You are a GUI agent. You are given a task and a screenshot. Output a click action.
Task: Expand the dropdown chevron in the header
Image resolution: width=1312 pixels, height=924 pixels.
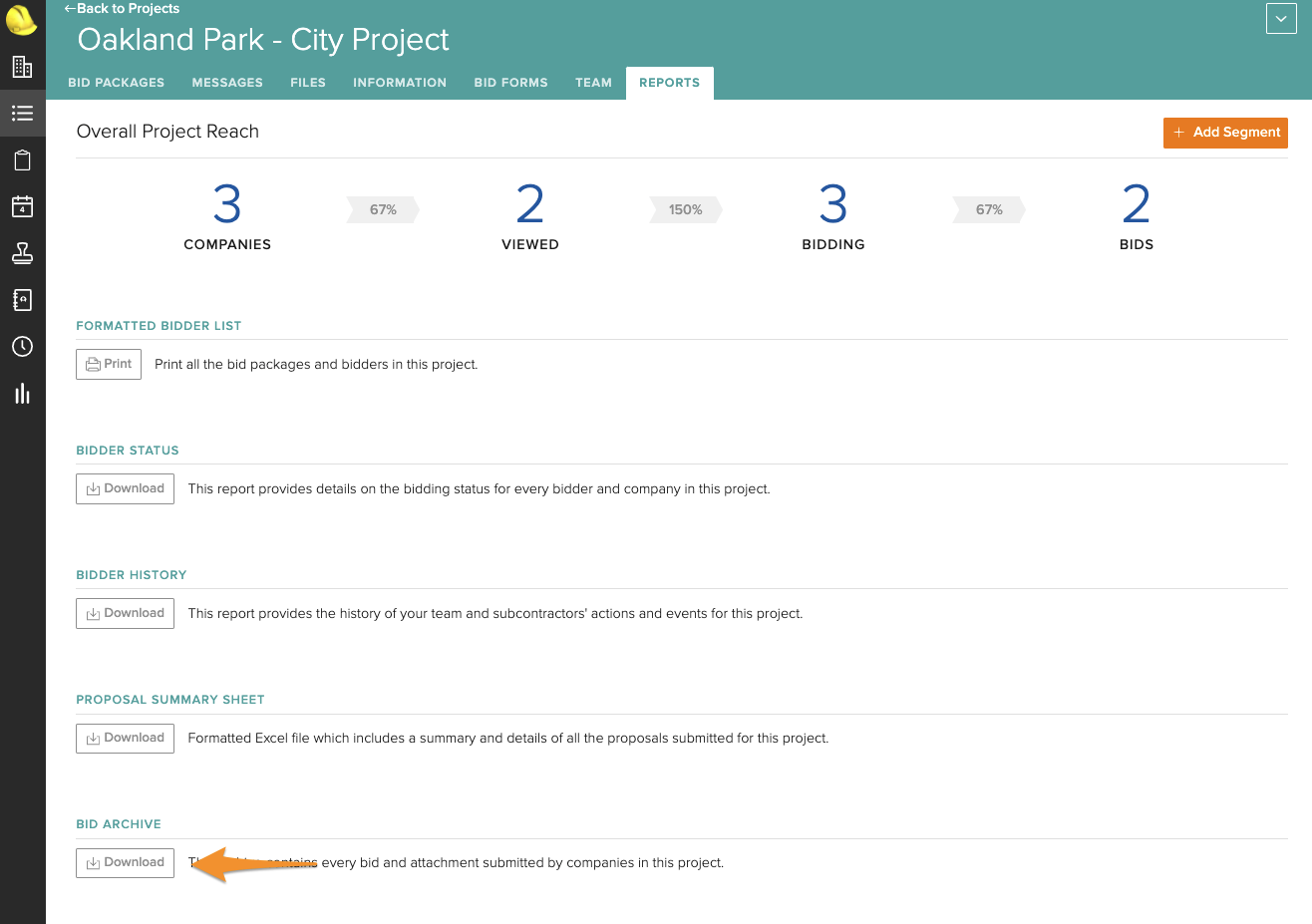tap(1281, 19)
